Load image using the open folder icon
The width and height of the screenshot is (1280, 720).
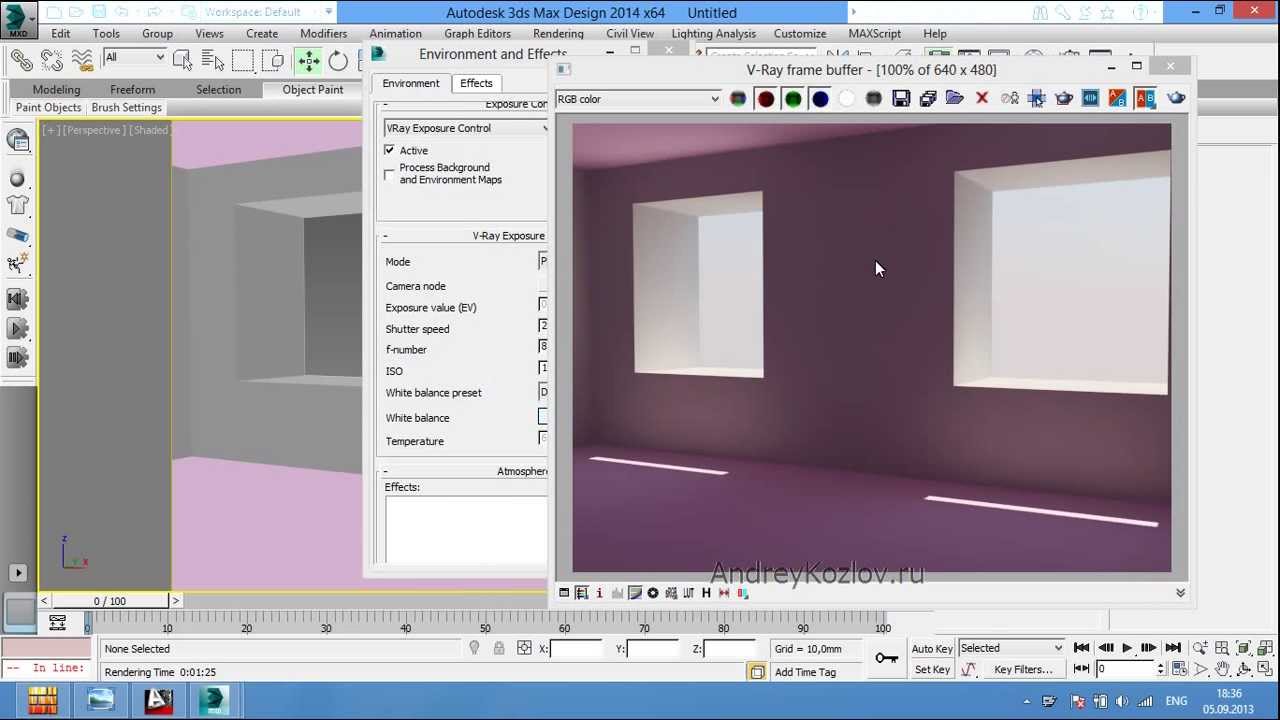(955, 99)
